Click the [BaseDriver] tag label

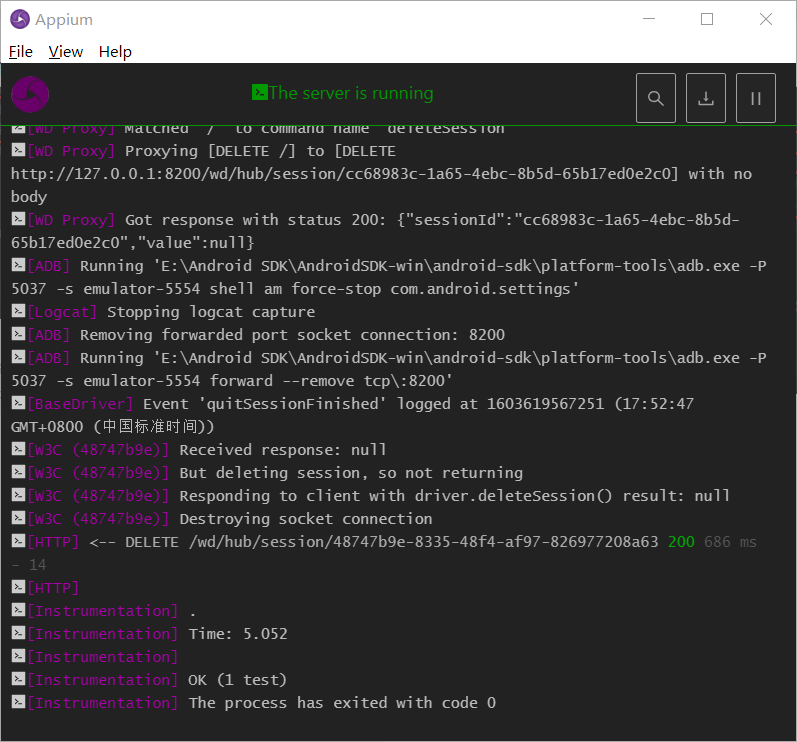(80, 404)
